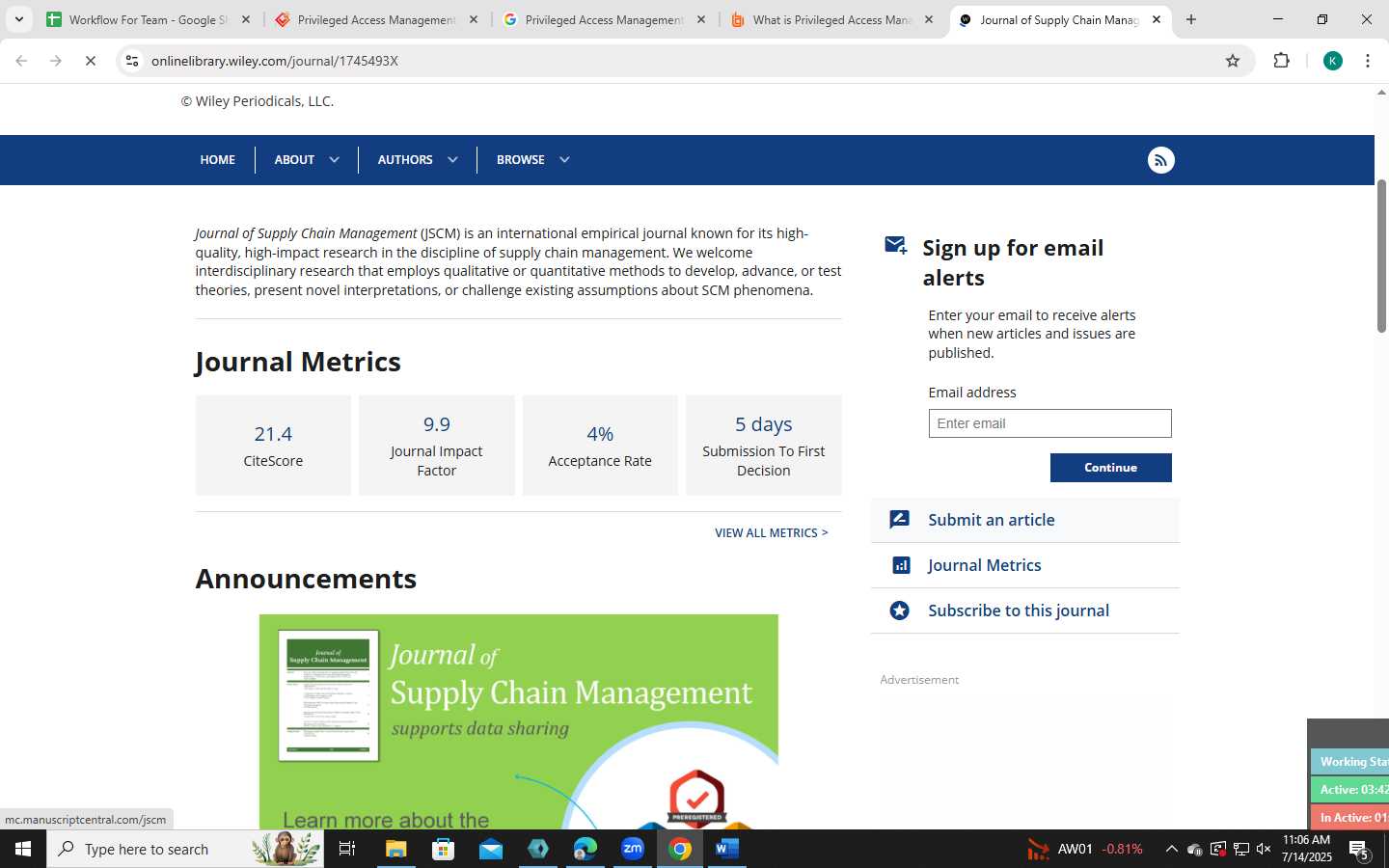
Task: Click the muted volume tray icon
Action: click(x=1264, y=849)
